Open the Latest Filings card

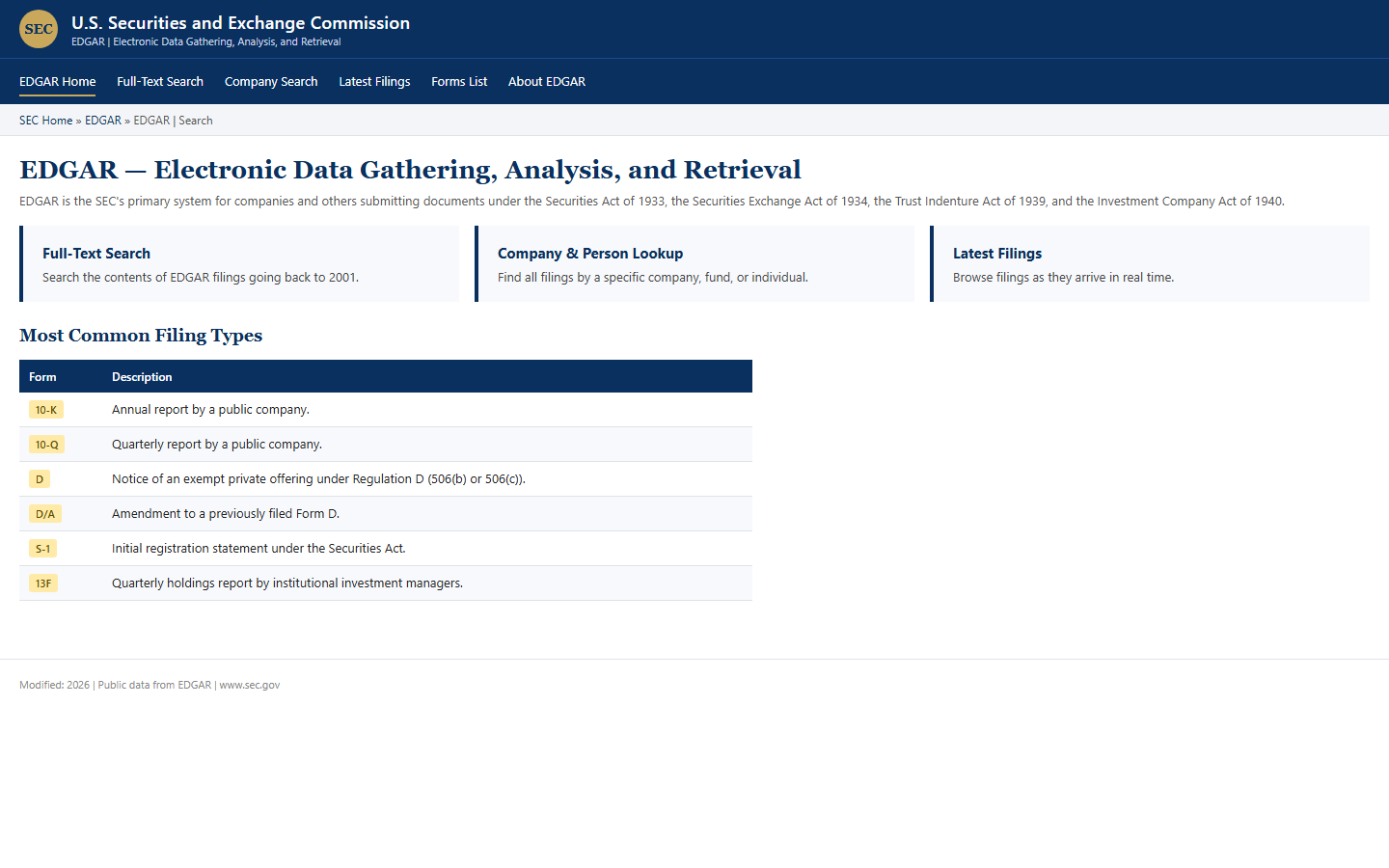1150,264
